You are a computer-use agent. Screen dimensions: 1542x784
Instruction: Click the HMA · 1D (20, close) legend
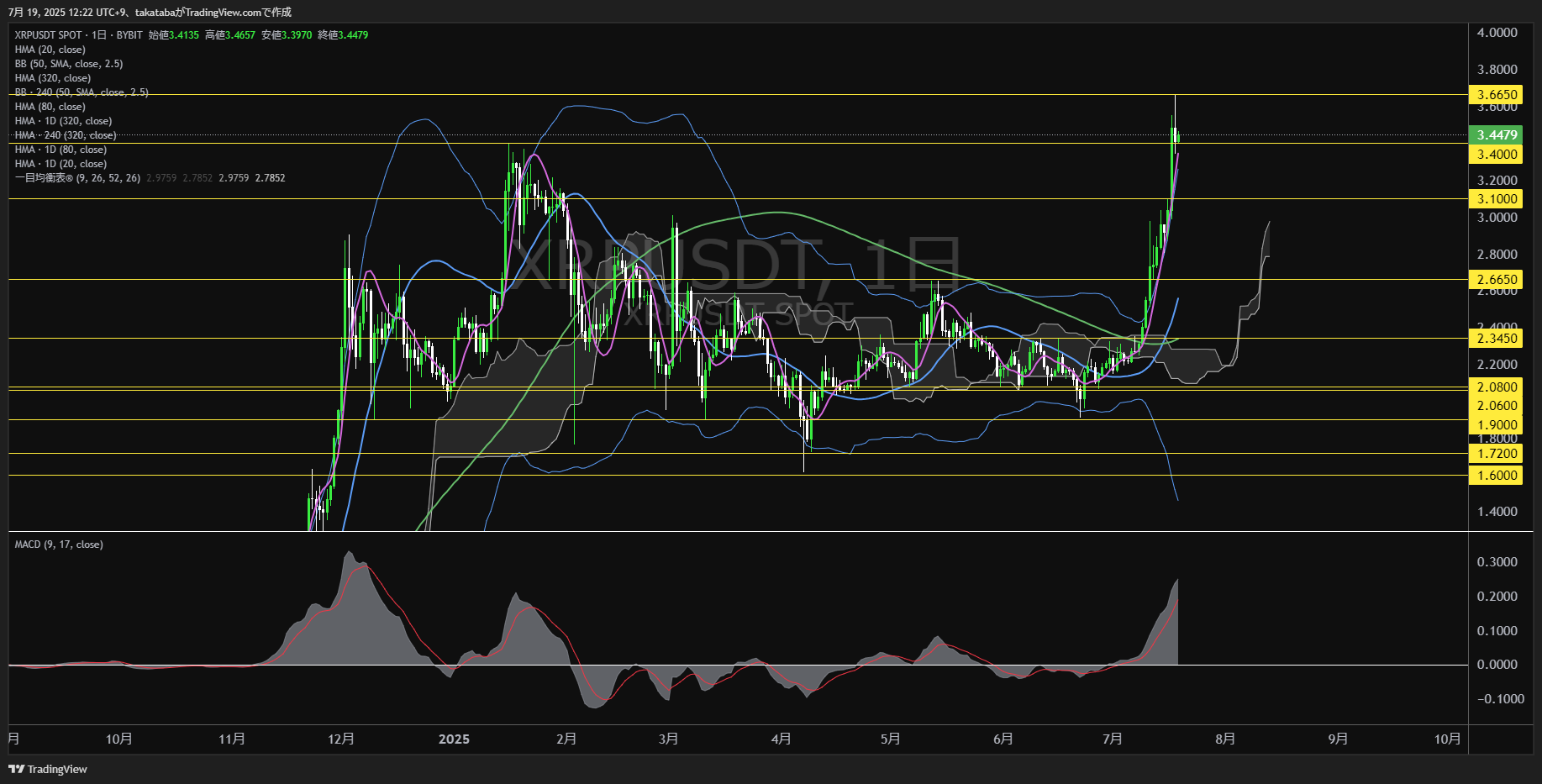61,164
